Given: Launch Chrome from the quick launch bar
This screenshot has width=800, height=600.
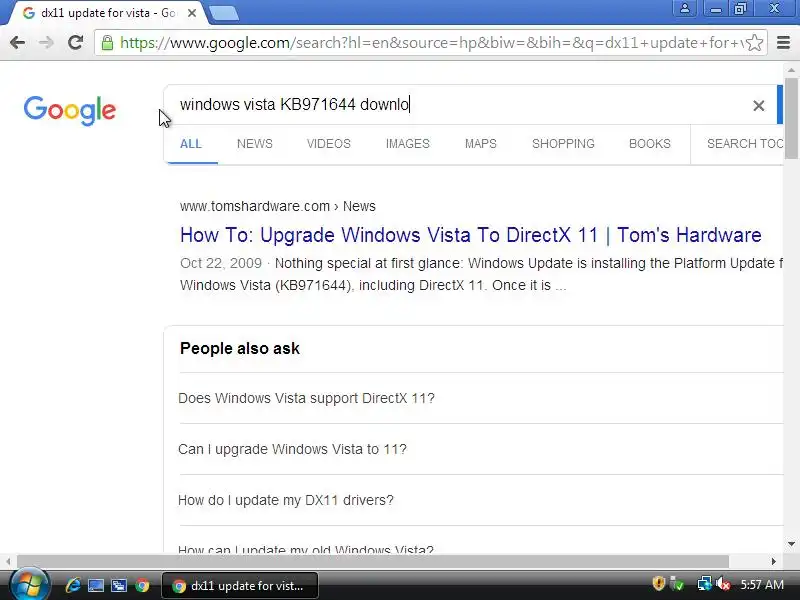Looking at the screenshot, I should (142, 585).
